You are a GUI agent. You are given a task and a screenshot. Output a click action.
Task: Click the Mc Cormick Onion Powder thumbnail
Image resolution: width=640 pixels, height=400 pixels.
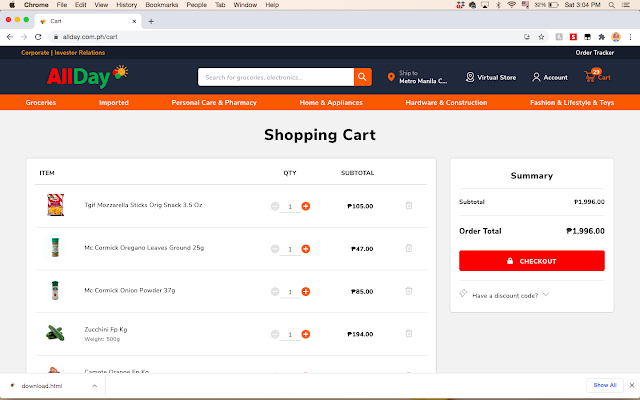[55, 291]
